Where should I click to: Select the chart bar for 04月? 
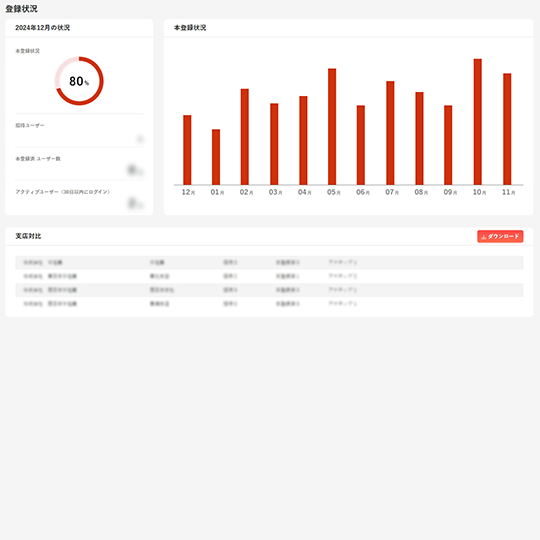[303, 141]
